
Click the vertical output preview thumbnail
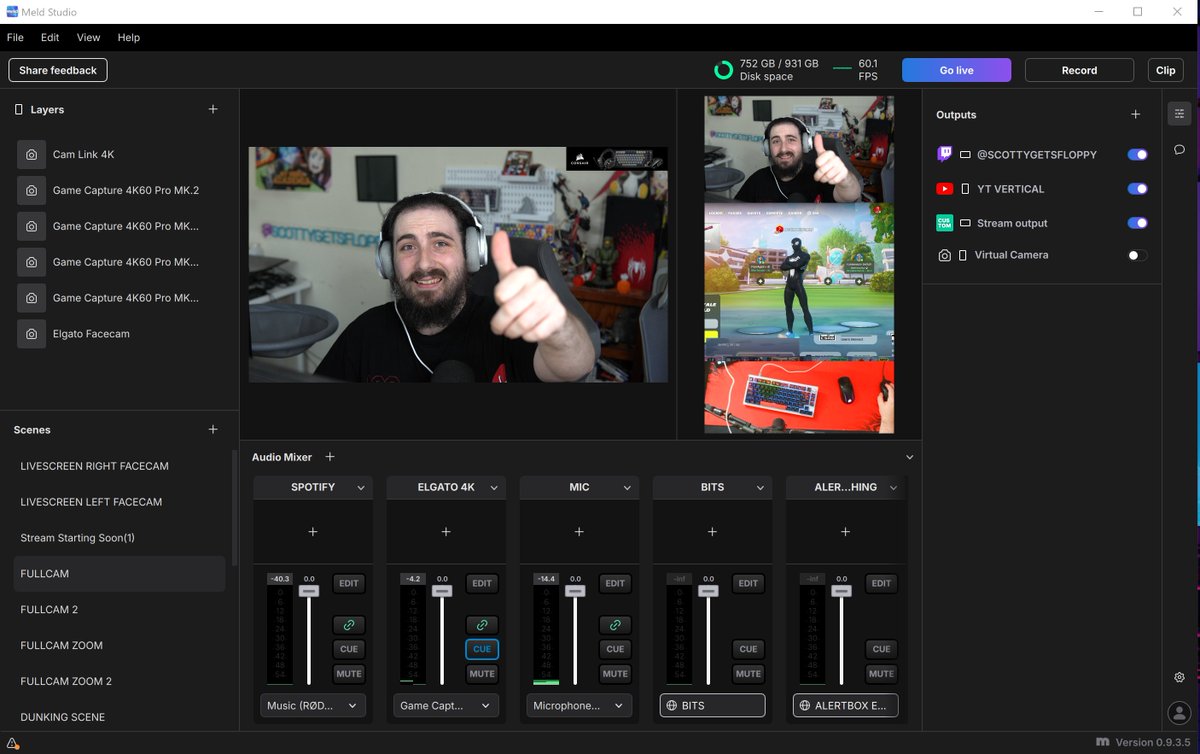799,264
